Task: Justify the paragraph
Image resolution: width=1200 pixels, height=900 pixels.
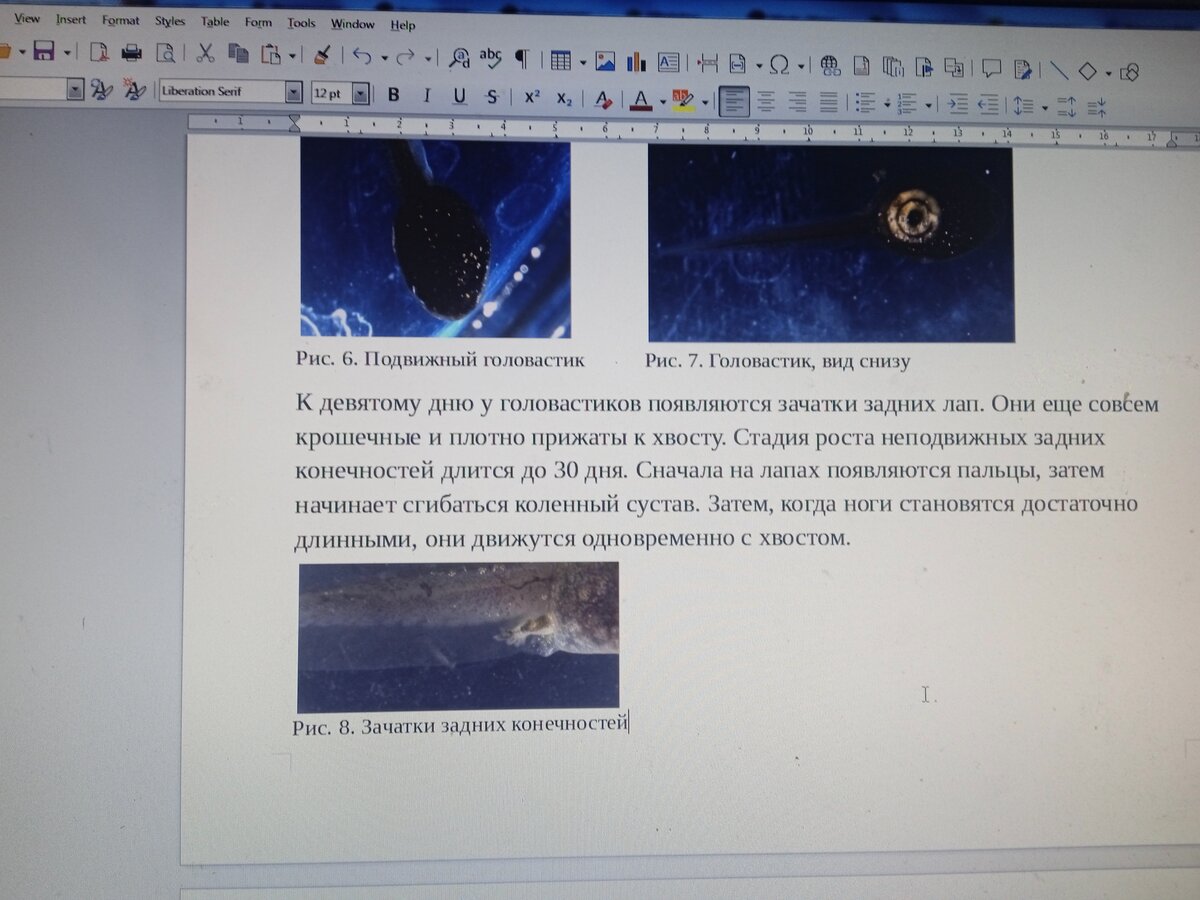Action: coord(828,102)
